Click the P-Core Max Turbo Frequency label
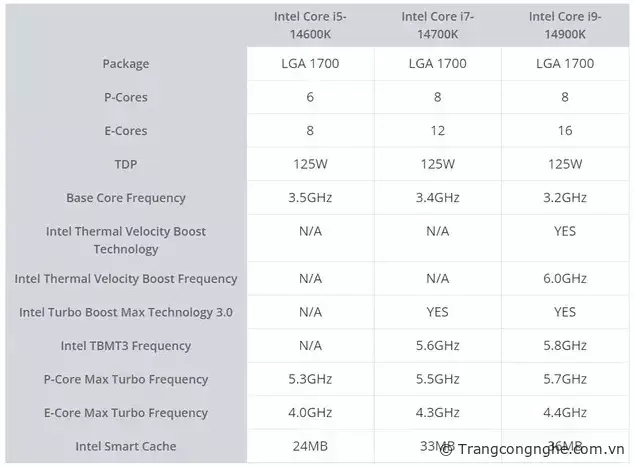The width and height of the screenshot is (635, 467). pyautogui.click(x=126, y=379)
